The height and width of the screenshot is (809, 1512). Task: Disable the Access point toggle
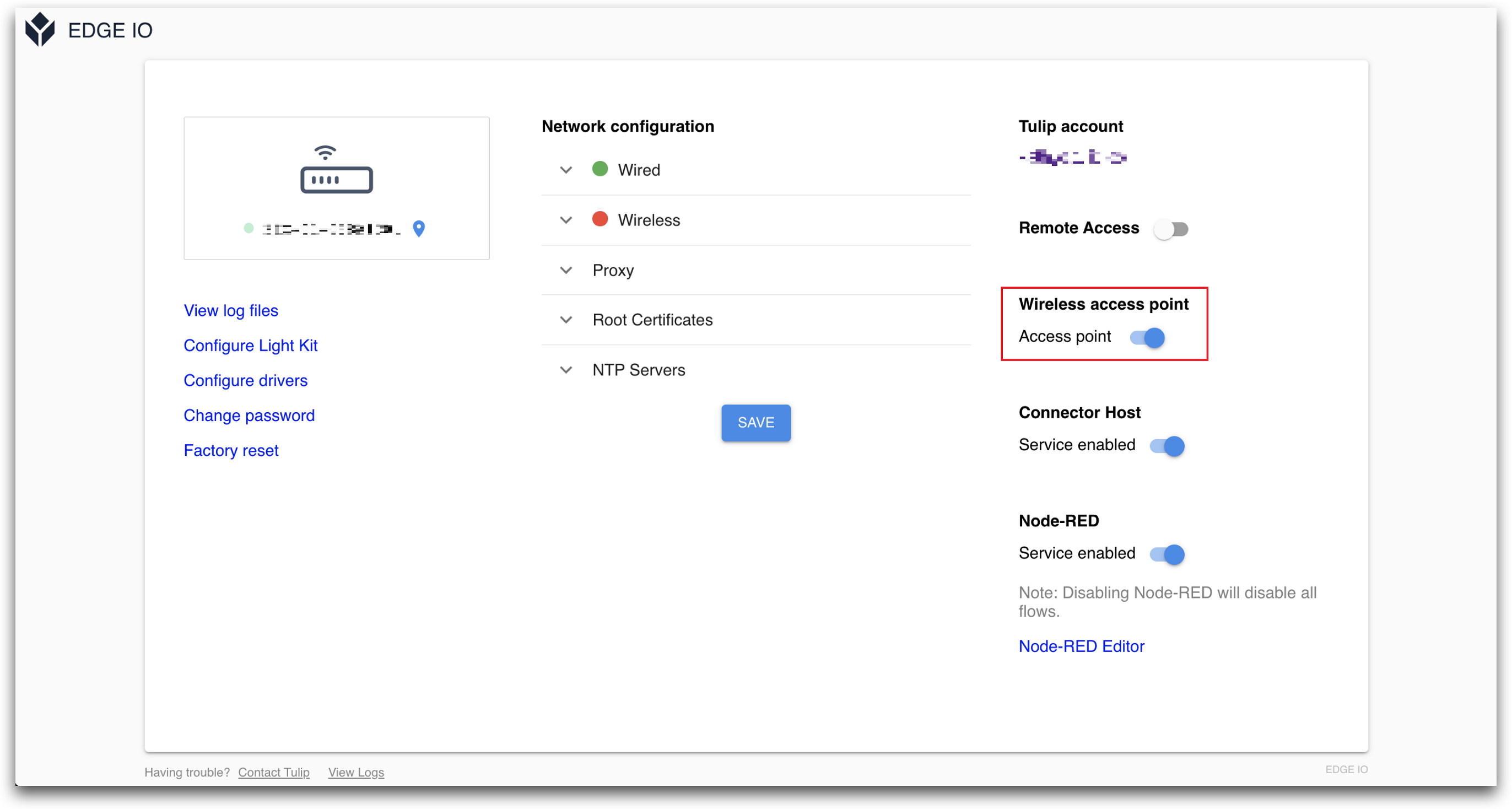[x=1147, y=338]
